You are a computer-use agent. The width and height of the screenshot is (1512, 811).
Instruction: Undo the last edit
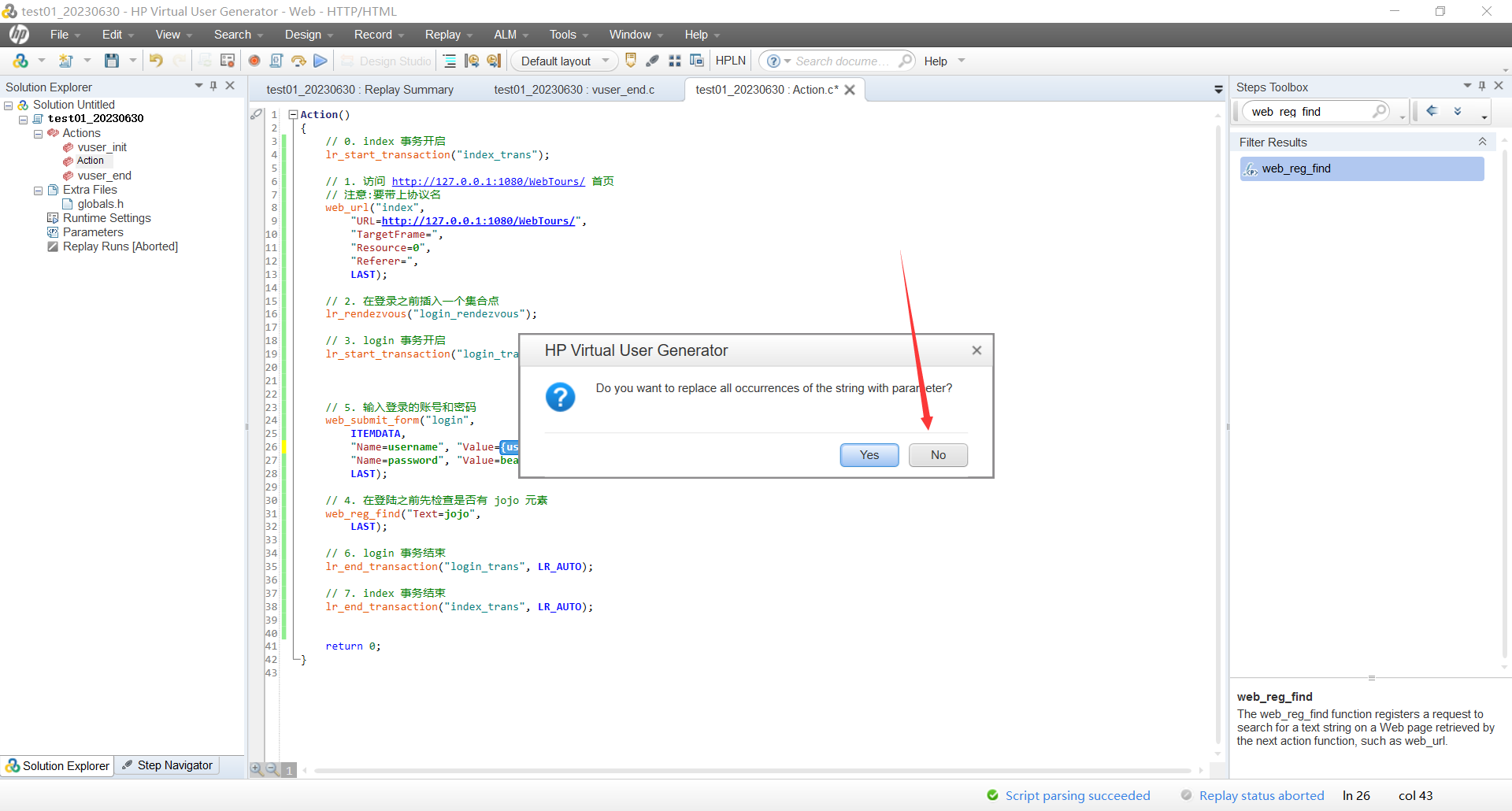point(156,61)
